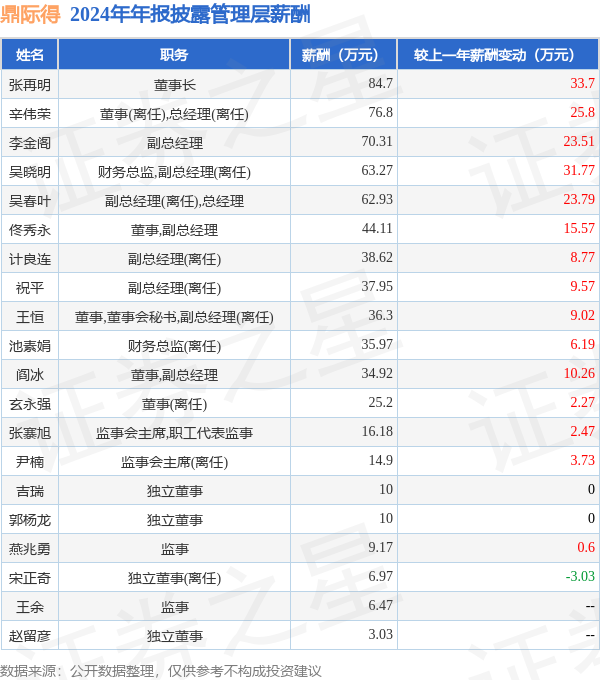The width and height of the screenshot is (600, 680).
Task: Select the name 玄永强
Action: click(x=30, y=405)
